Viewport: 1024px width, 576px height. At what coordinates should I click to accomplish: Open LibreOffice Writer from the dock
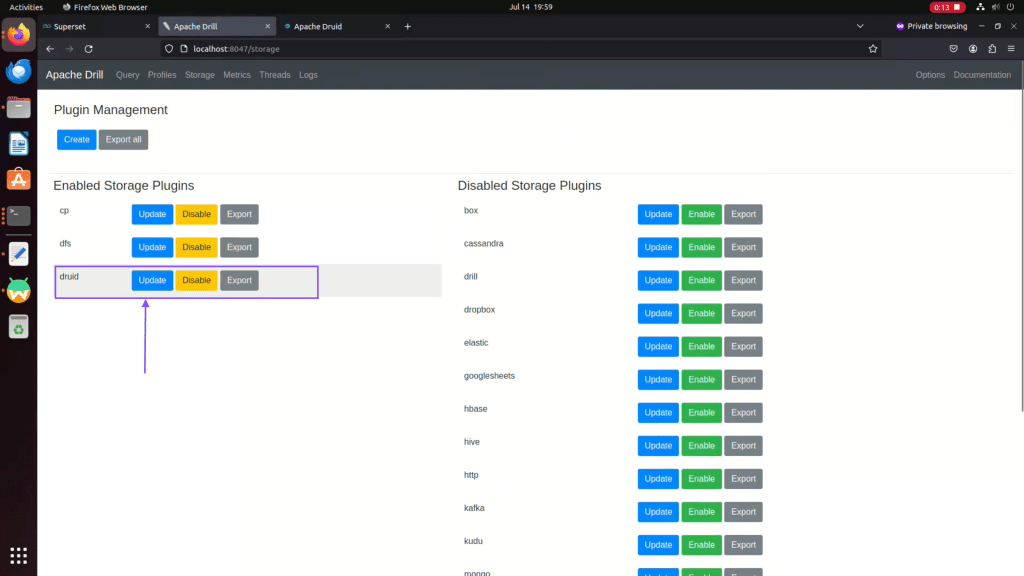18,144
